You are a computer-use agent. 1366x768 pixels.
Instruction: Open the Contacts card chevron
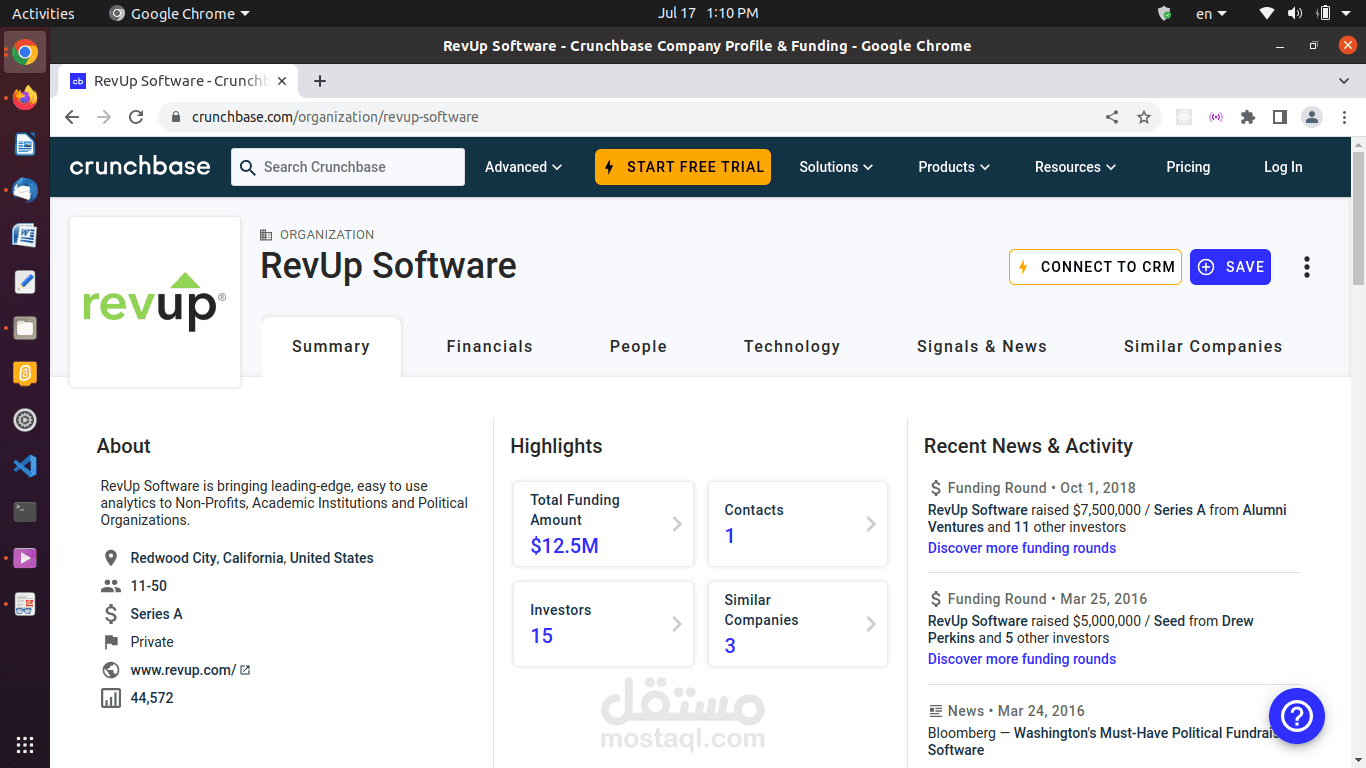871,524
